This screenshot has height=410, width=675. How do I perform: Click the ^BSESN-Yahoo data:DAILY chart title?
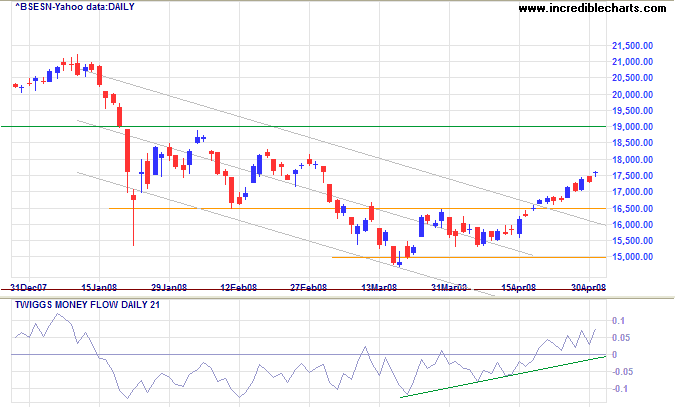[x=75, y=7]
